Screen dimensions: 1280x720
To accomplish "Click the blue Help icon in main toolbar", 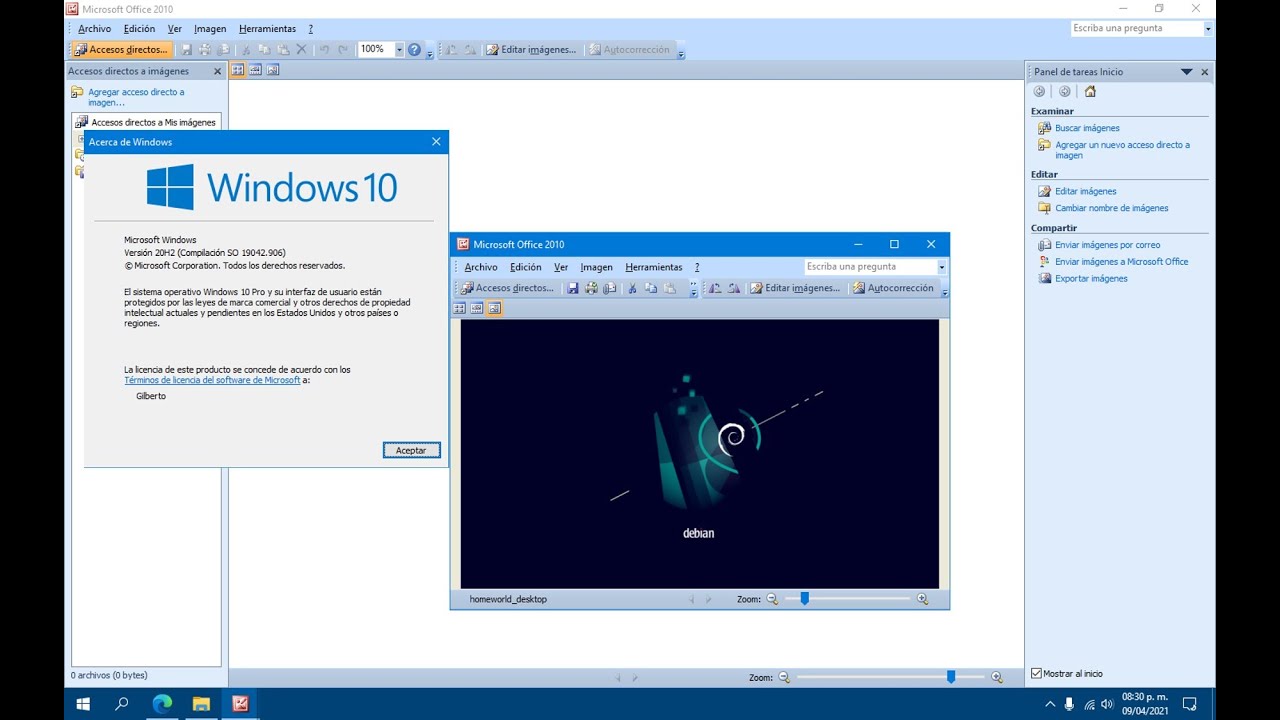I will click(414, 49).
